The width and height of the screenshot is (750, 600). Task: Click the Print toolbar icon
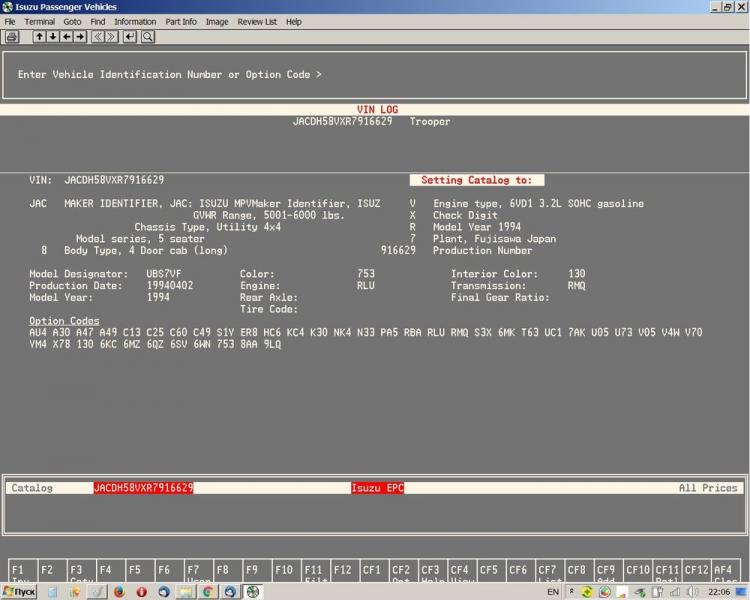[x=11, y=37]
